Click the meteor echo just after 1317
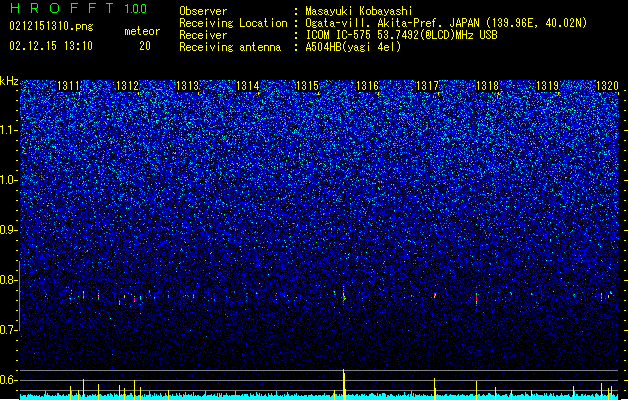629x400 pixels. (434, 295)
